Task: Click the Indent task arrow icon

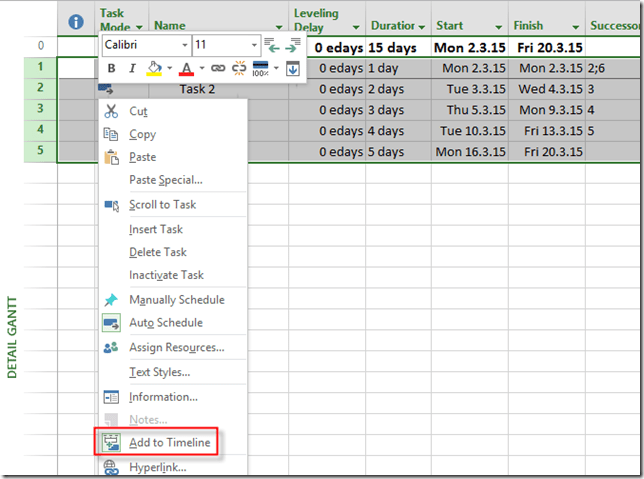Action: (291, 46)
